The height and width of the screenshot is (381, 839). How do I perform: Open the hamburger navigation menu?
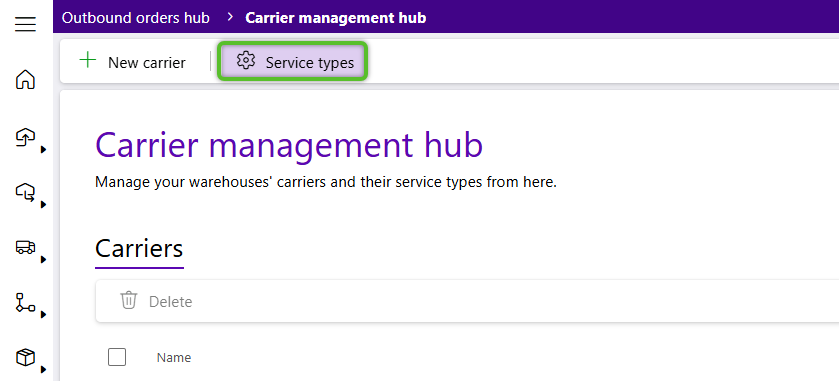[x=25, y=24]
